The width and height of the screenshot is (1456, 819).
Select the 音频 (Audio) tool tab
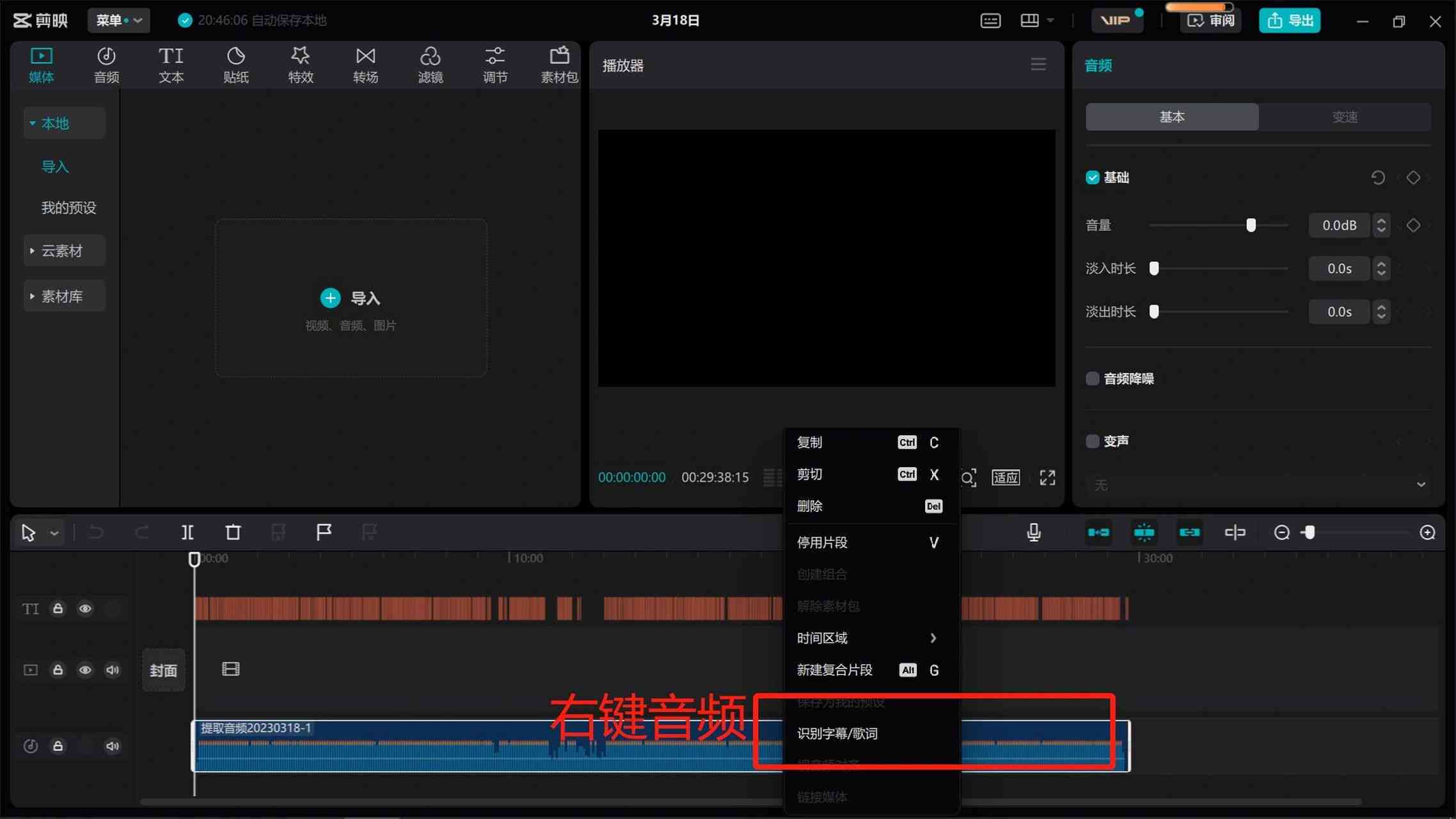pyautogui.click(x=106, y=64)
